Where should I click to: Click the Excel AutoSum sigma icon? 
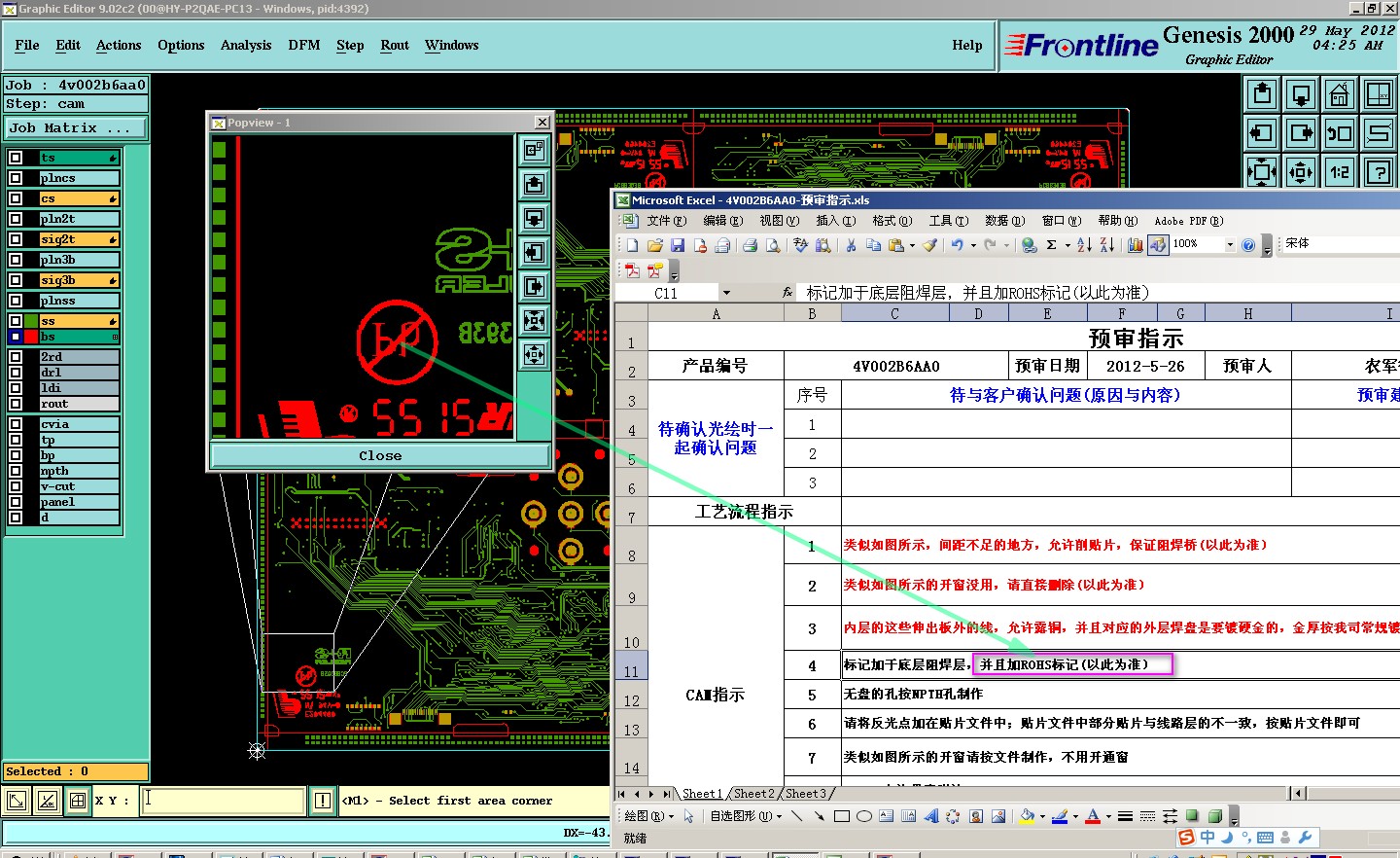[x=1051, y=245]
